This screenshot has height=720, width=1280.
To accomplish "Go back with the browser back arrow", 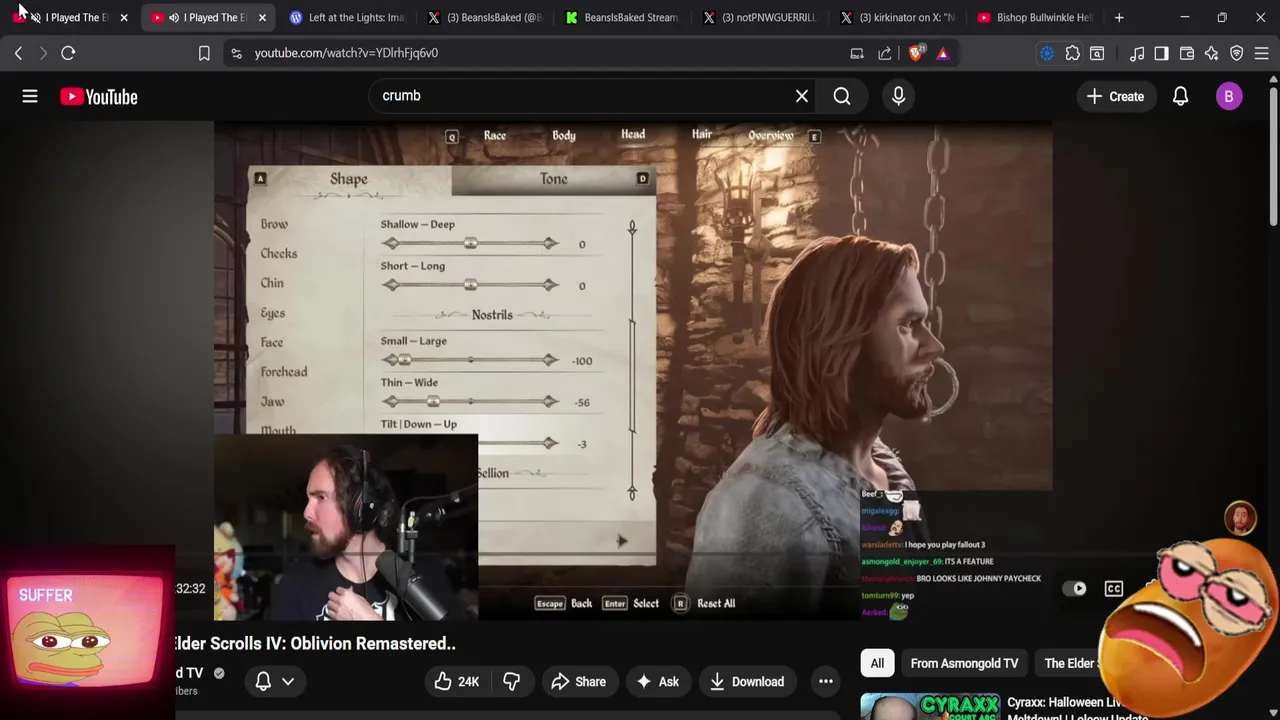I will (18, 53).
